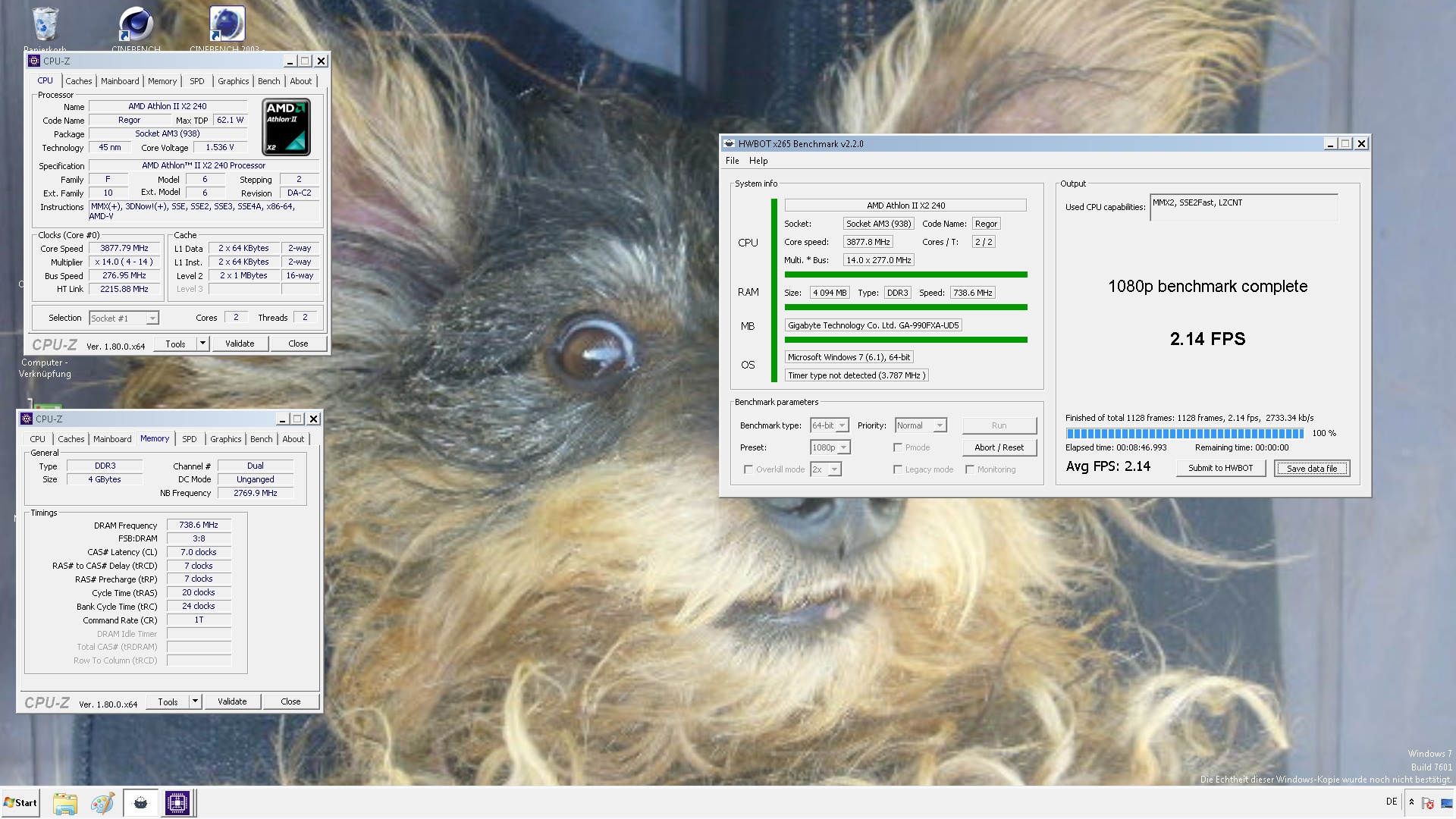The width and height of the screenshot is (1456, 819).
Task: Switch to Mainboard tab in top CPU-Z
Action: point(120,81)
